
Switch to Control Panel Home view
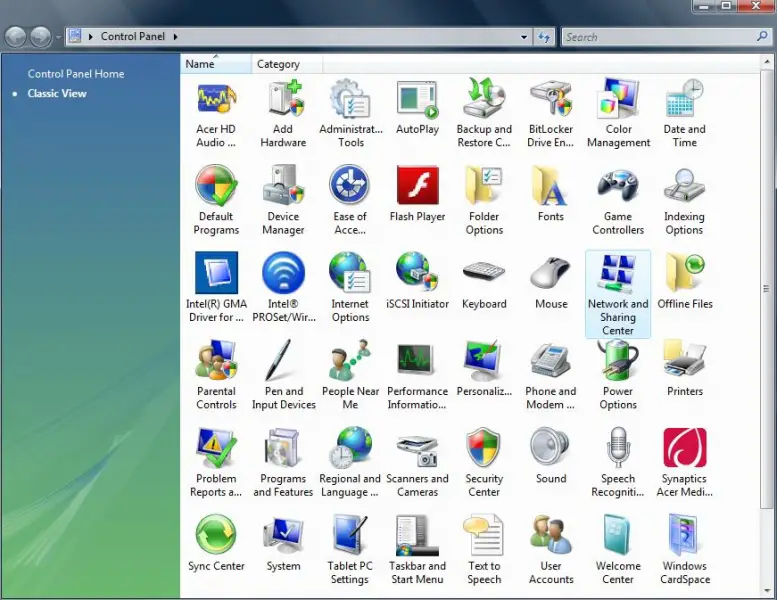[76, 74]
